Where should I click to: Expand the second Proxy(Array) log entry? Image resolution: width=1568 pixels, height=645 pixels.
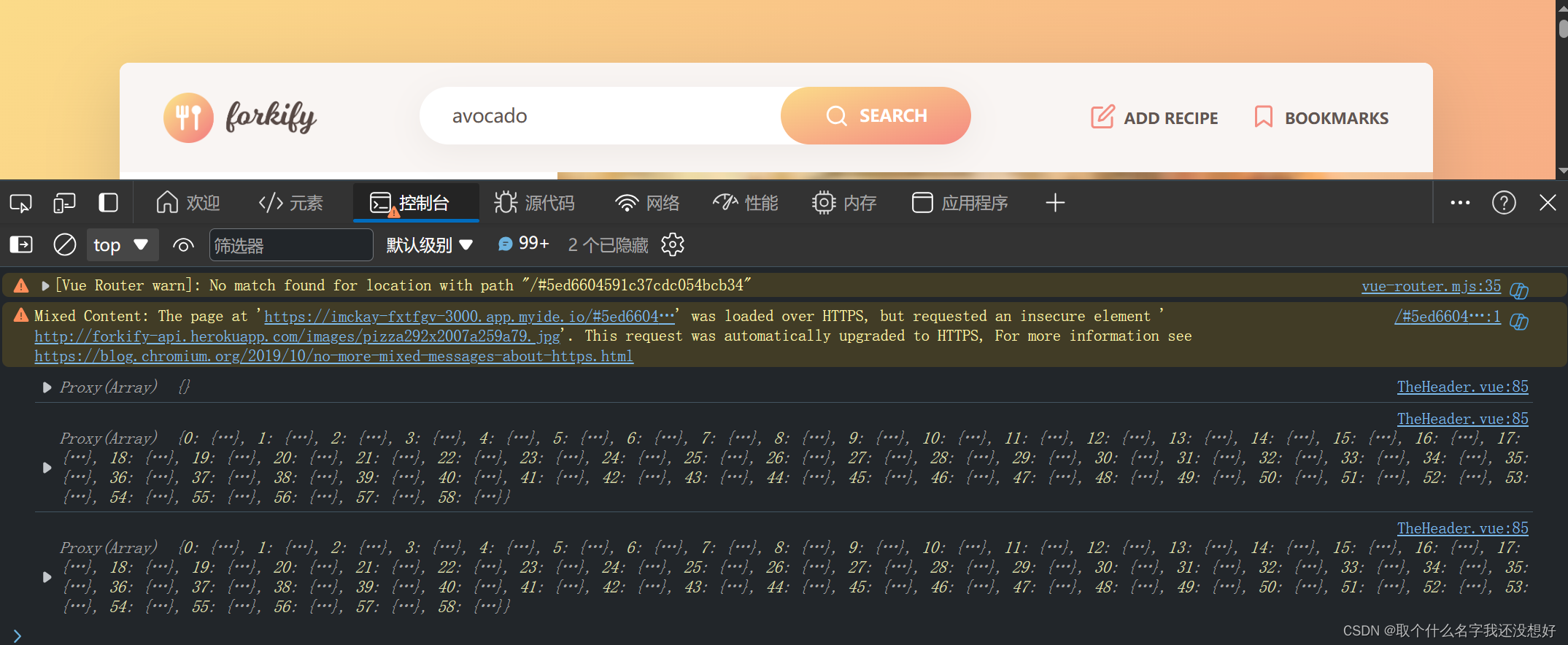(47, 468)
